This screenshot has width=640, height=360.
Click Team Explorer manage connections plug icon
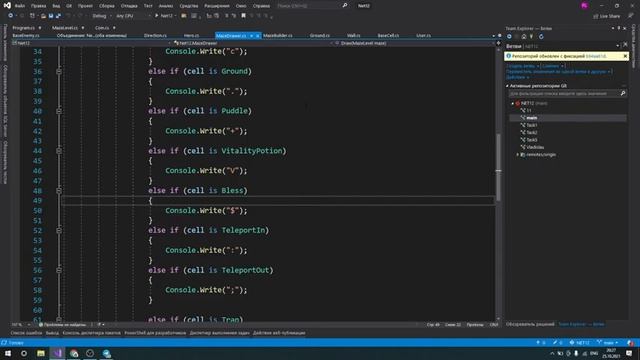click(x=531, y=37)
